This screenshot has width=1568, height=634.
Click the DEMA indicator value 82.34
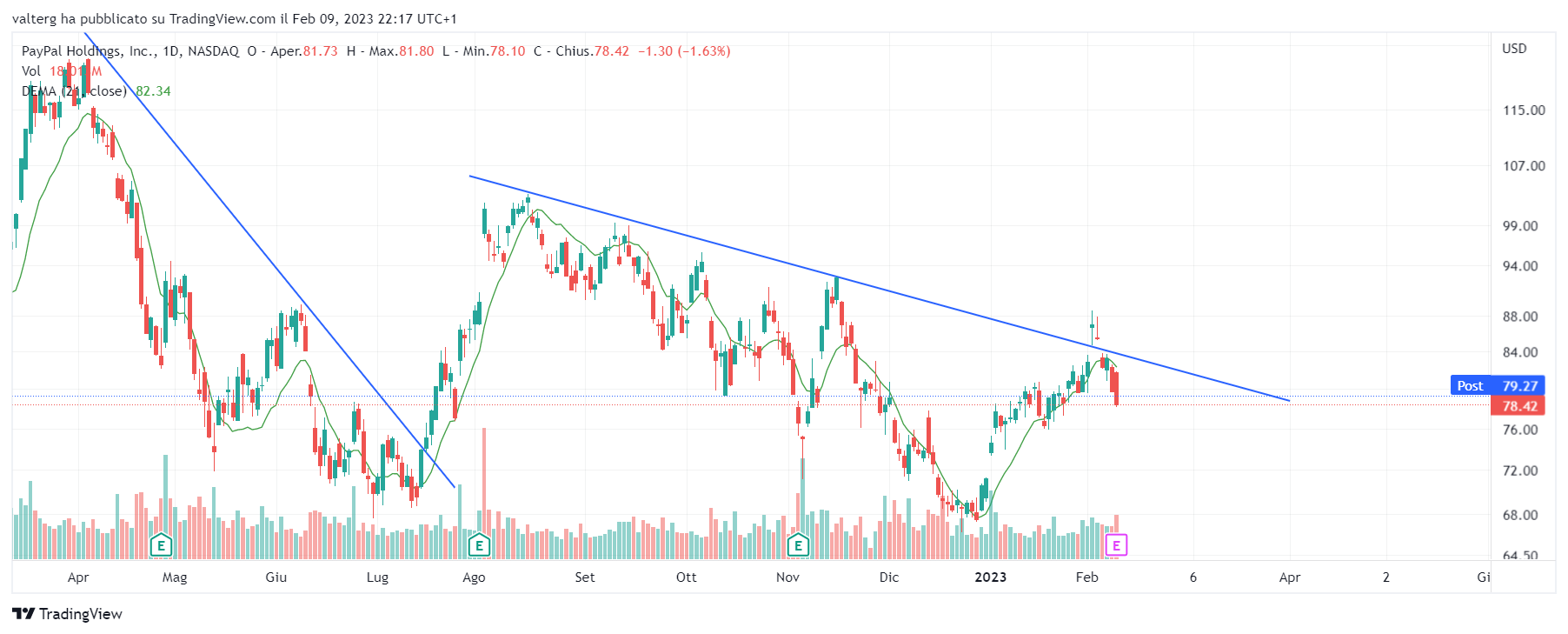tap(153, 91)
